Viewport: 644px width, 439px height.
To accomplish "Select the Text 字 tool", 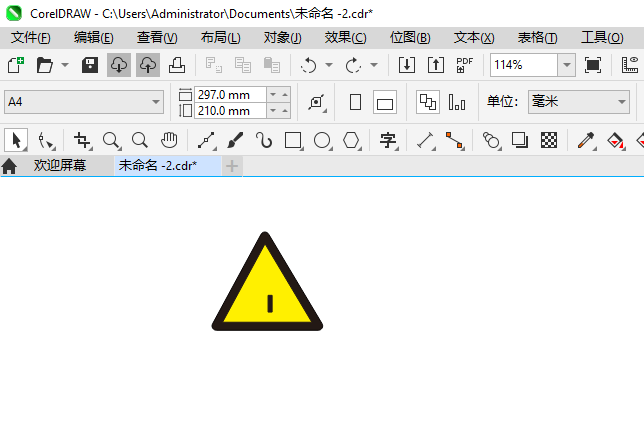I will coord(388,140).
